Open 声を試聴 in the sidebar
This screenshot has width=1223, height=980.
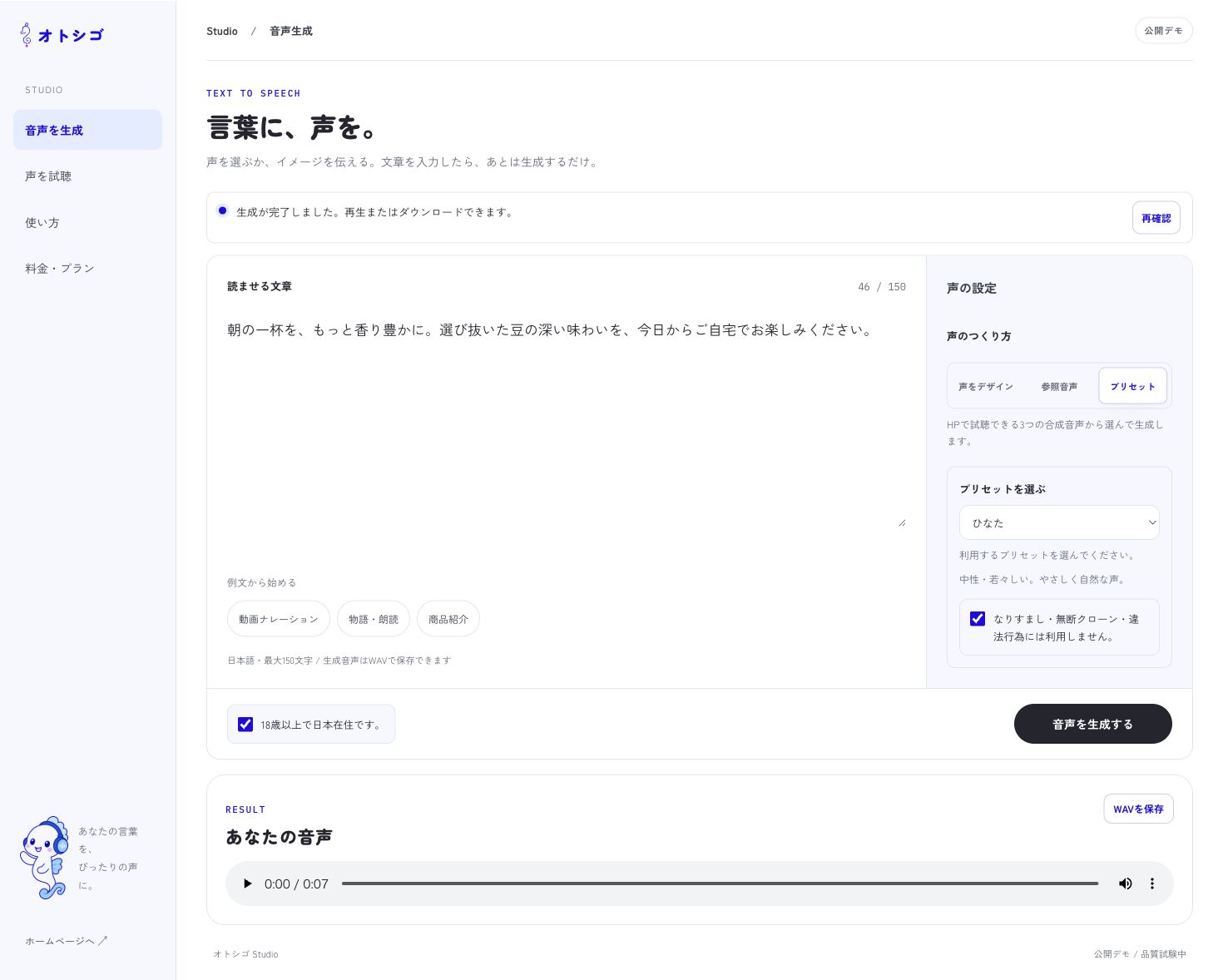click(x=87, y=176)
